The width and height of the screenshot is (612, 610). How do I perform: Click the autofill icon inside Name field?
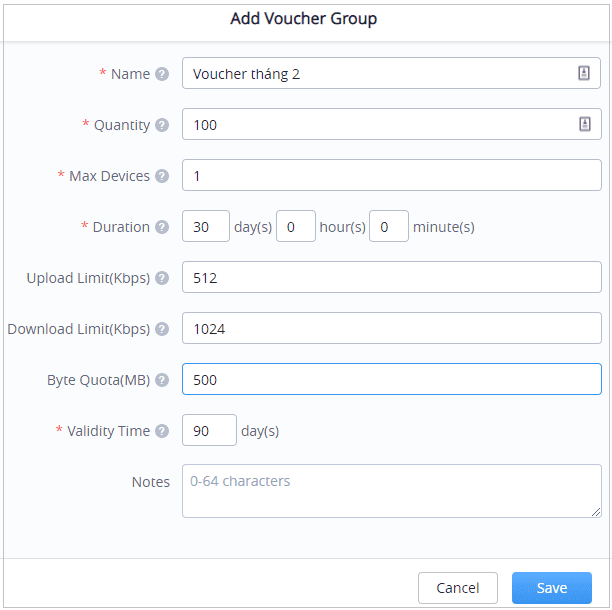pyautogui.click(x=584, y=74)
